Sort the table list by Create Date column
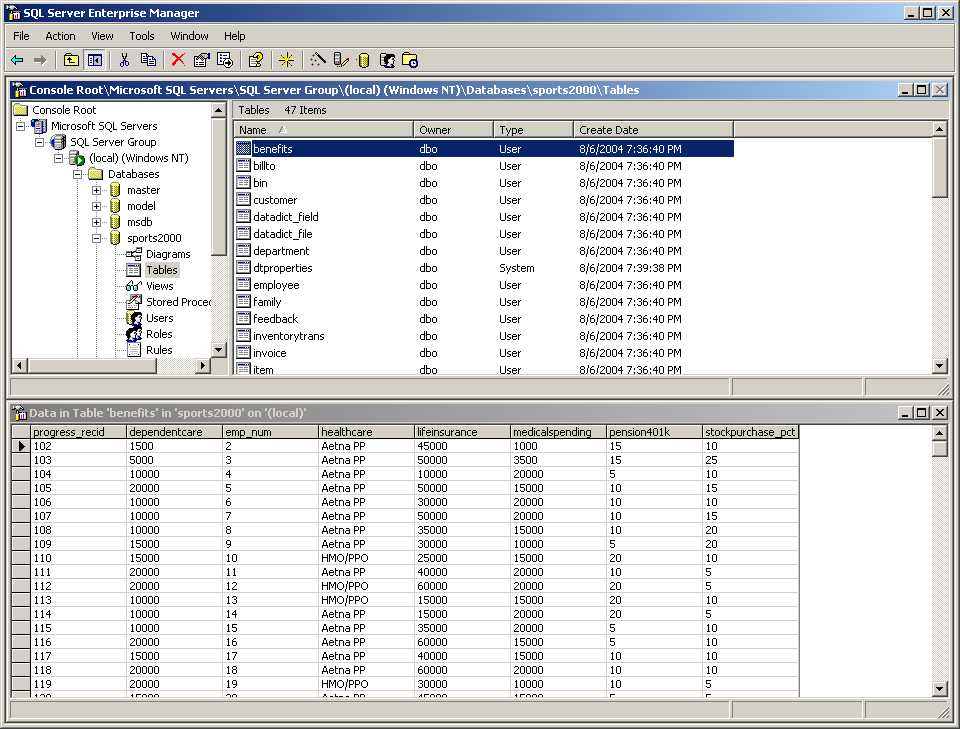 tap(653, 130)
